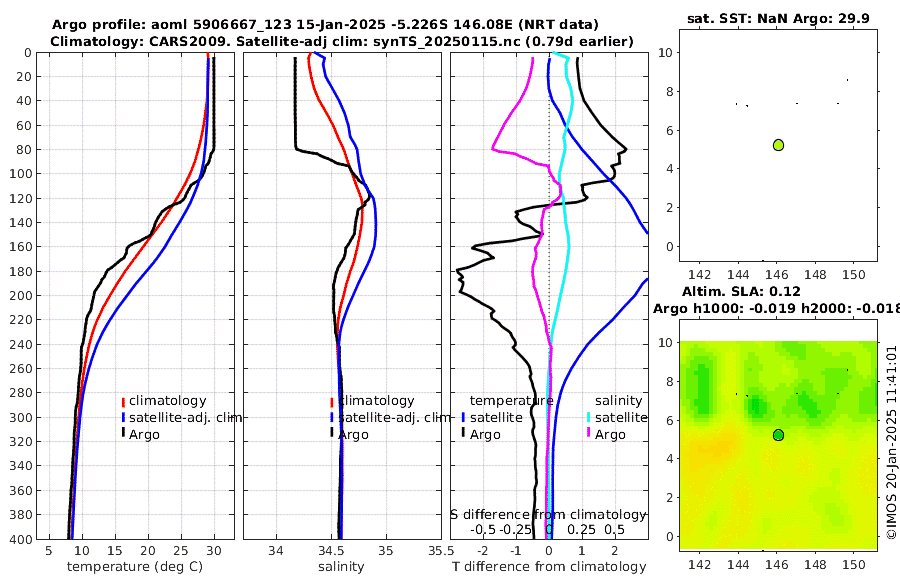The height and width of the screenshot is (580, 900).
Task: Click the Climatology CARS2009 subtitle line
Action: (x=342, y=41)
